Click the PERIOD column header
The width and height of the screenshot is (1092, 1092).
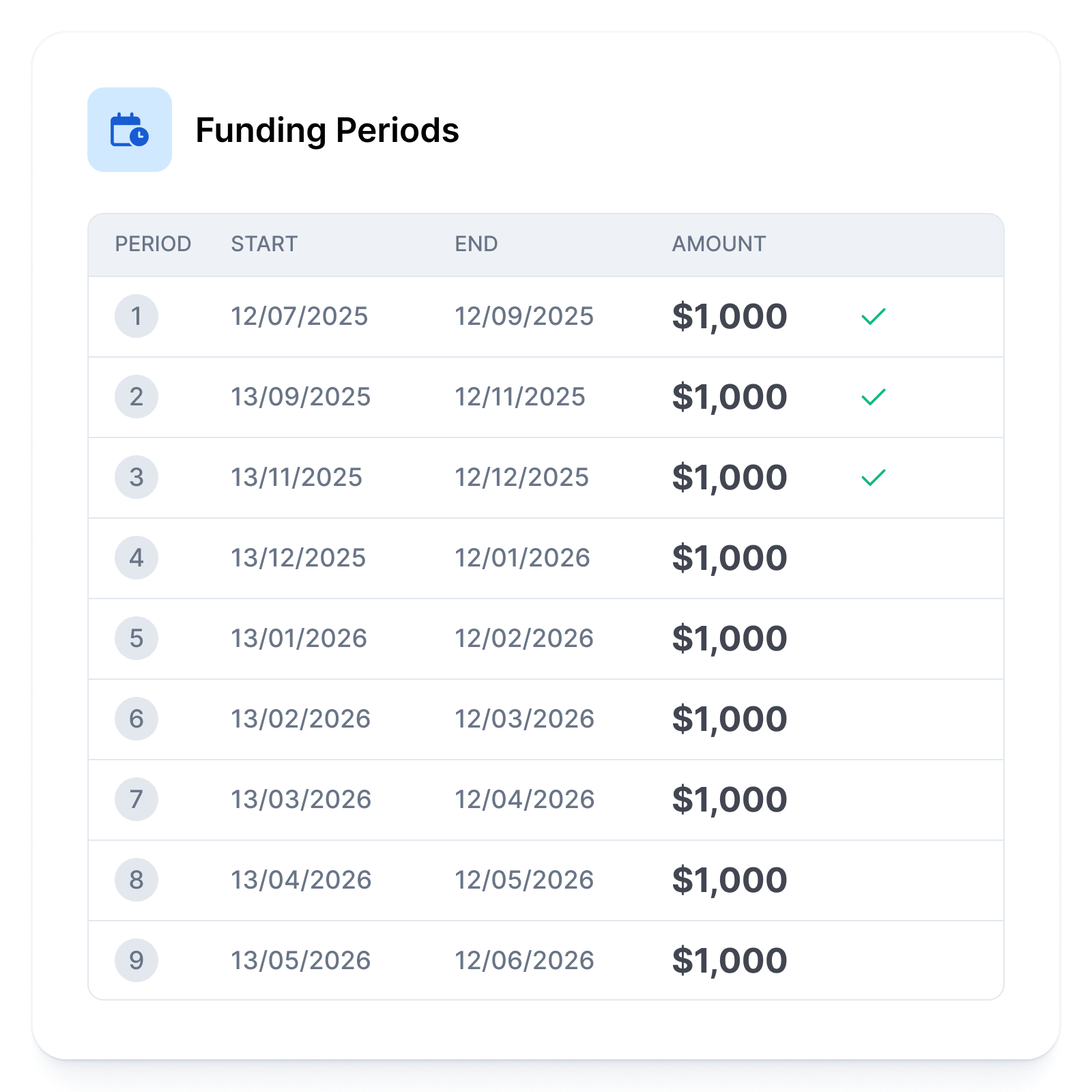[153, 244]
